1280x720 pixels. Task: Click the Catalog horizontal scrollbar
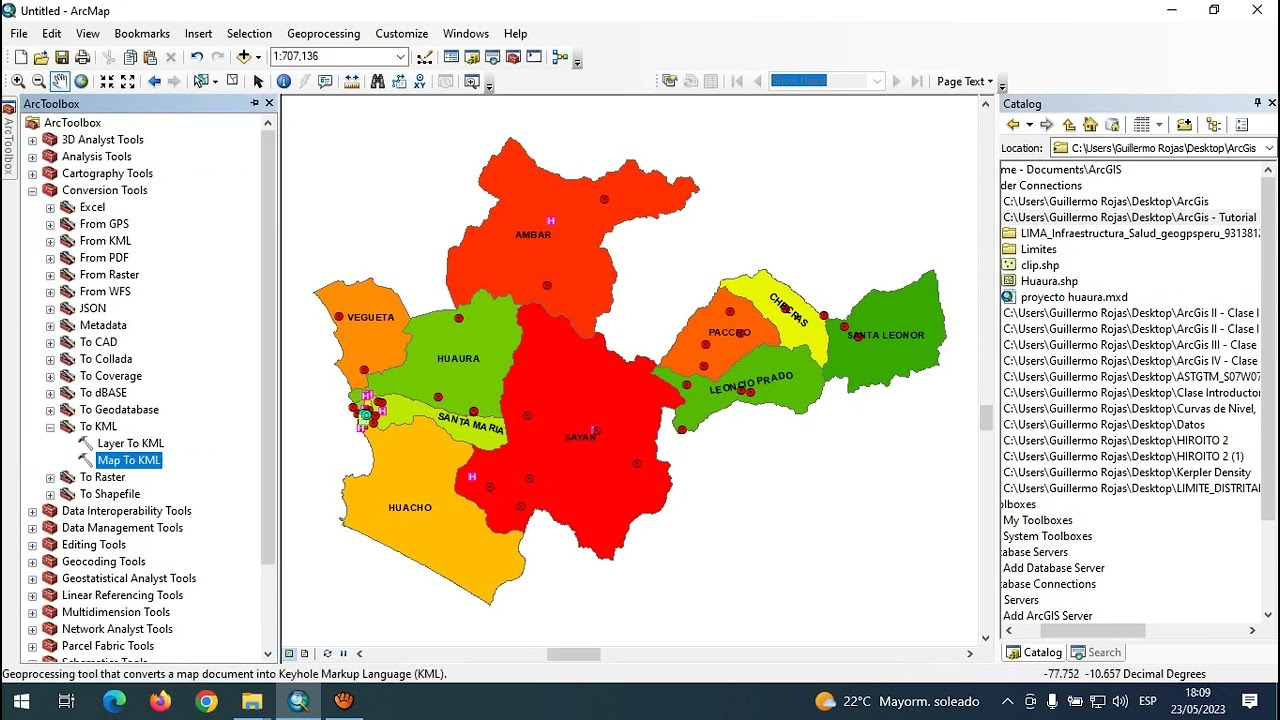(x=1092, y=631)
